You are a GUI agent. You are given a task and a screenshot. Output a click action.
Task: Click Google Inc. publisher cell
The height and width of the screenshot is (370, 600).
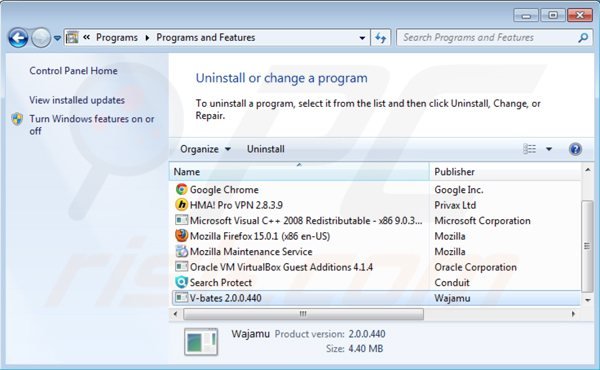click(x=459, y=190)
